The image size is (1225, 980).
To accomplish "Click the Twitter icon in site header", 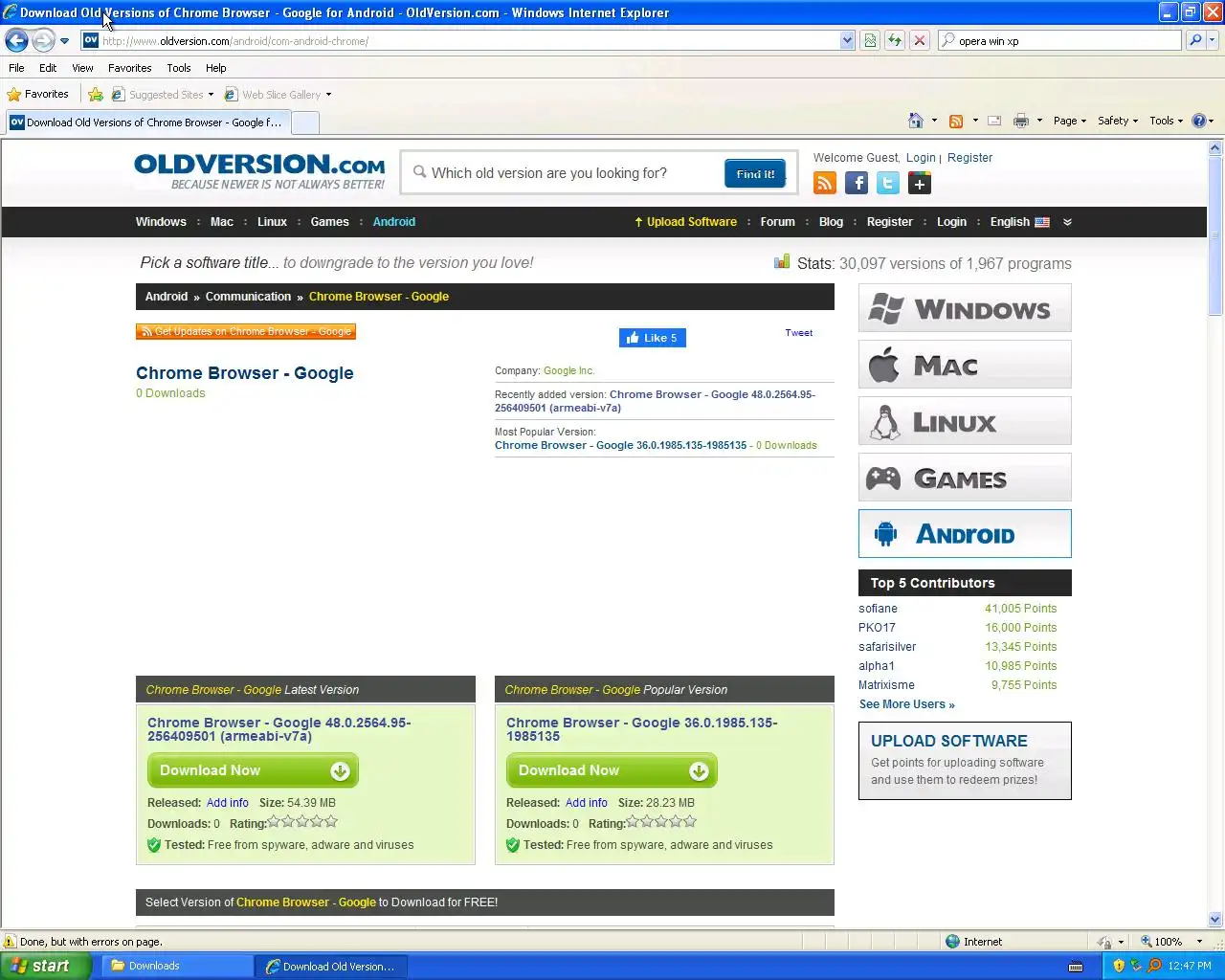I will (888, 184).
